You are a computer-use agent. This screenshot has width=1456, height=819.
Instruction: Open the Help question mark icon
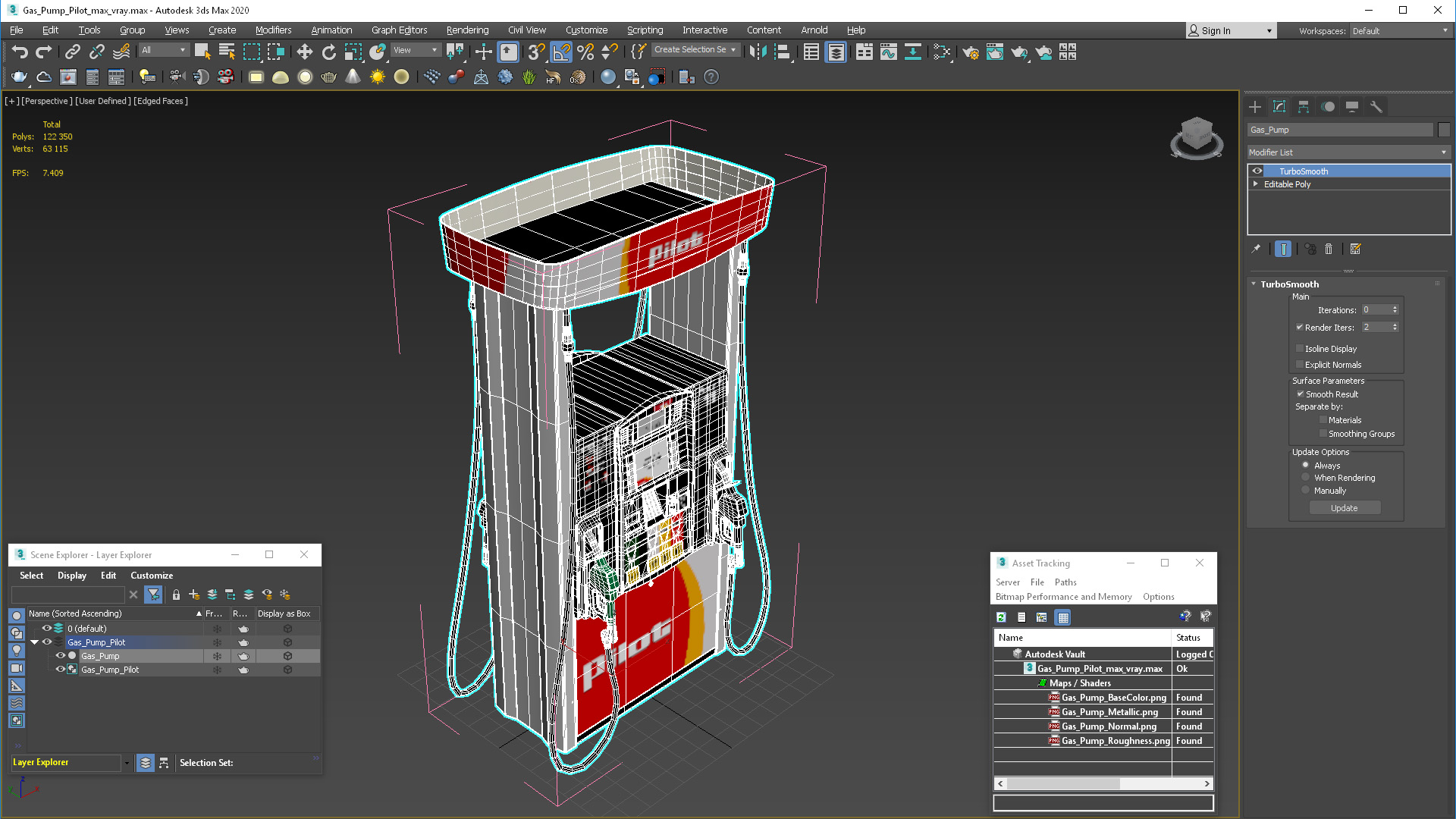pos(711,77)
